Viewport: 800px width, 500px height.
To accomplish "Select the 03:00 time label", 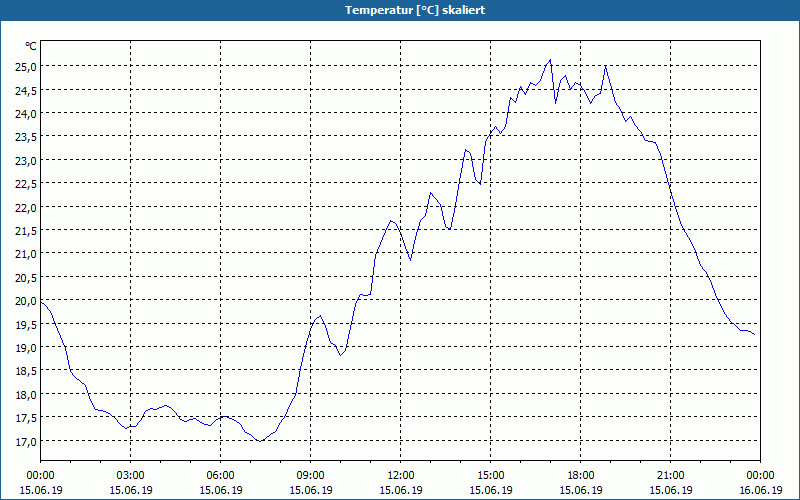I will (131, 476).
